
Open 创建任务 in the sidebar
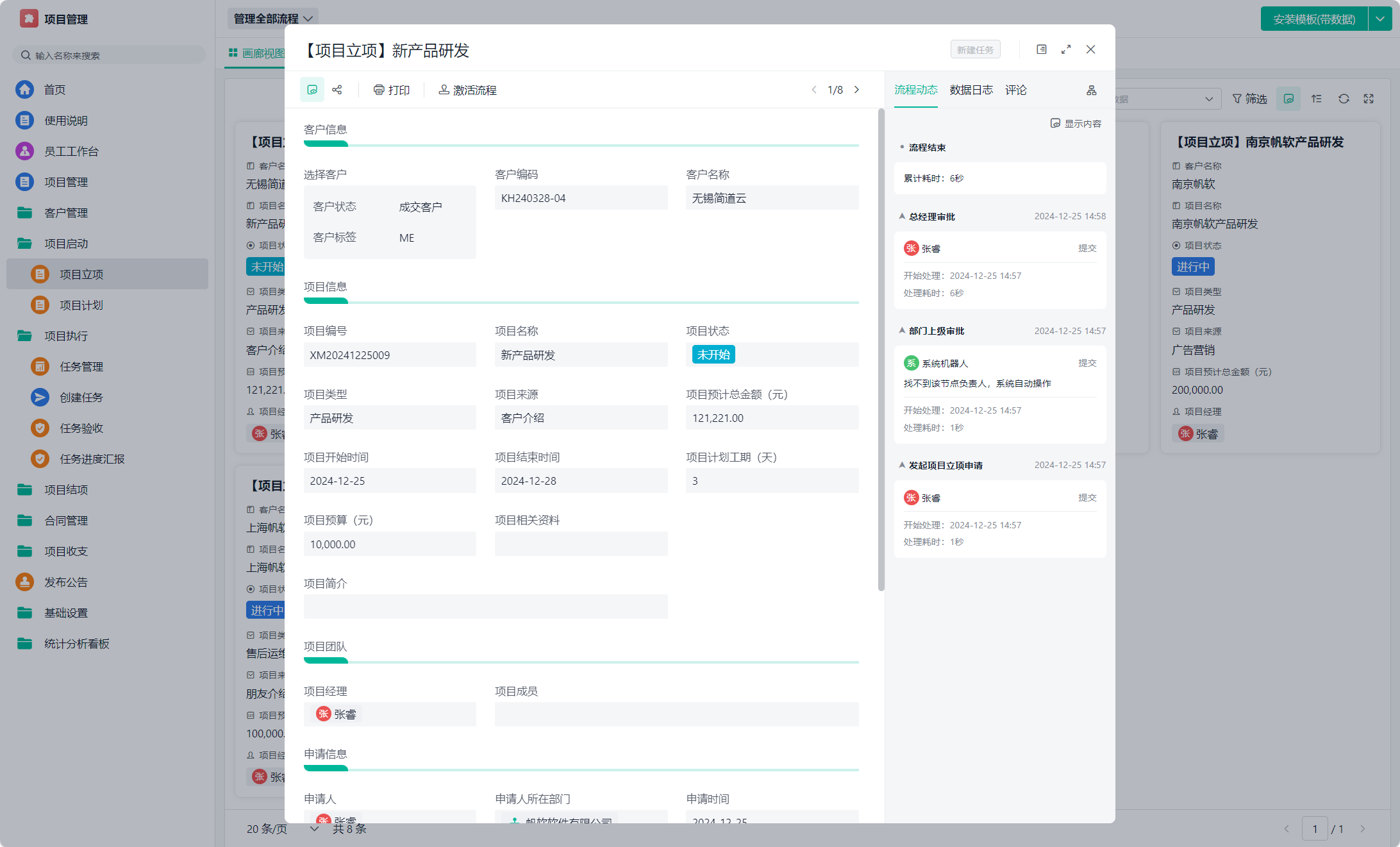point(81,398)
